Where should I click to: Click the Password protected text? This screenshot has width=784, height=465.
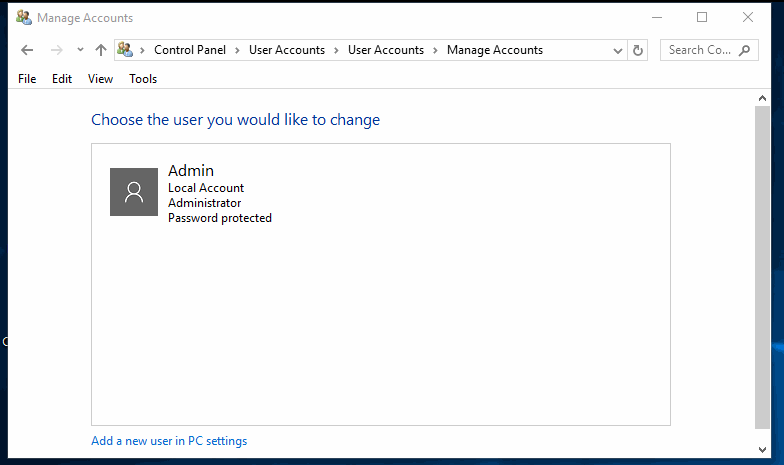tap(220, 218)
